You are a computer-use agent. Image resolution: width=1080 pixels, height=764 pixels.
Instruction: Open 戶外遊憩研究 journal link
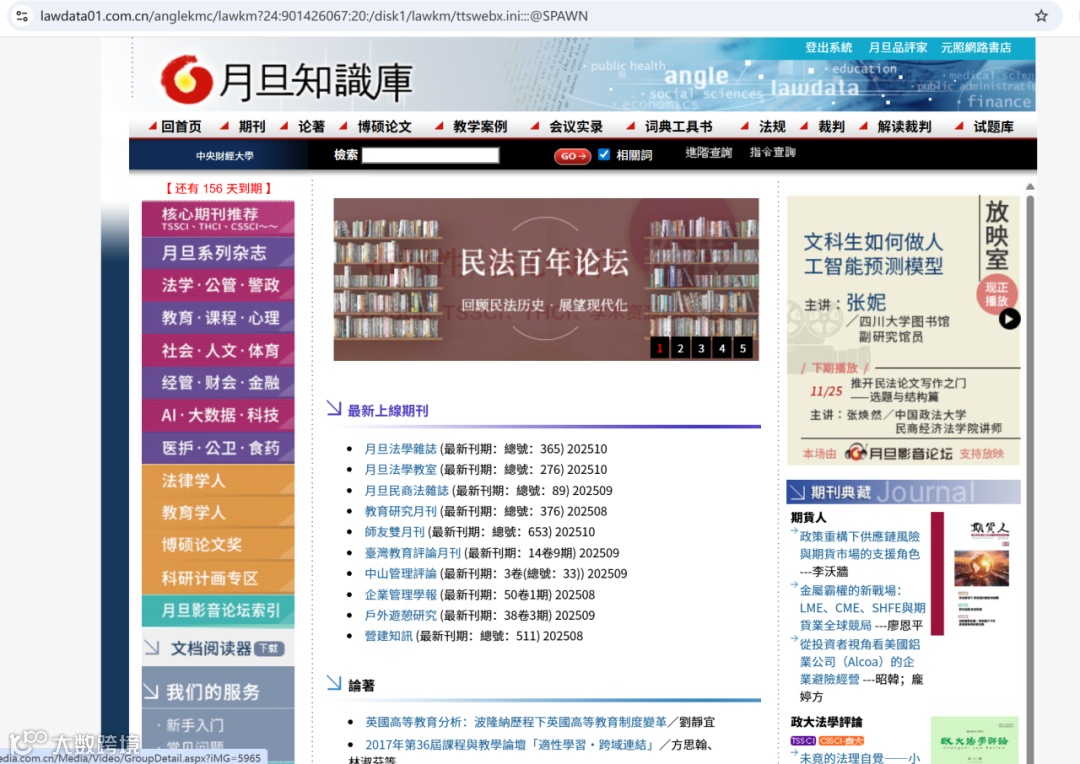400,615
